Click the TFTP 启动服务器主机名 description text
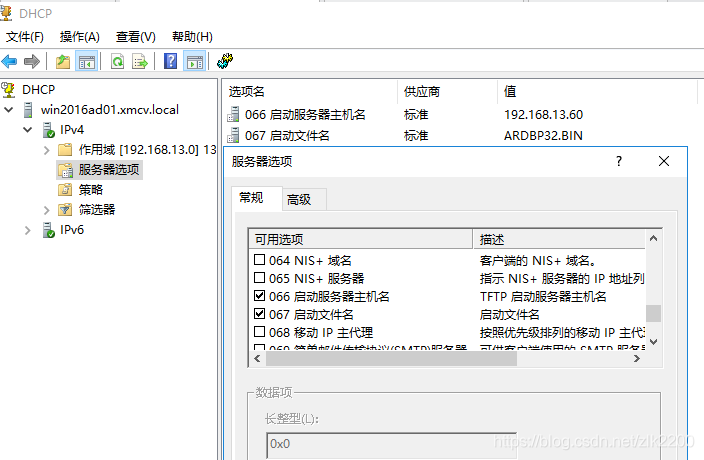This screenshot has height=460, width=704. click(x=543, y=297)
